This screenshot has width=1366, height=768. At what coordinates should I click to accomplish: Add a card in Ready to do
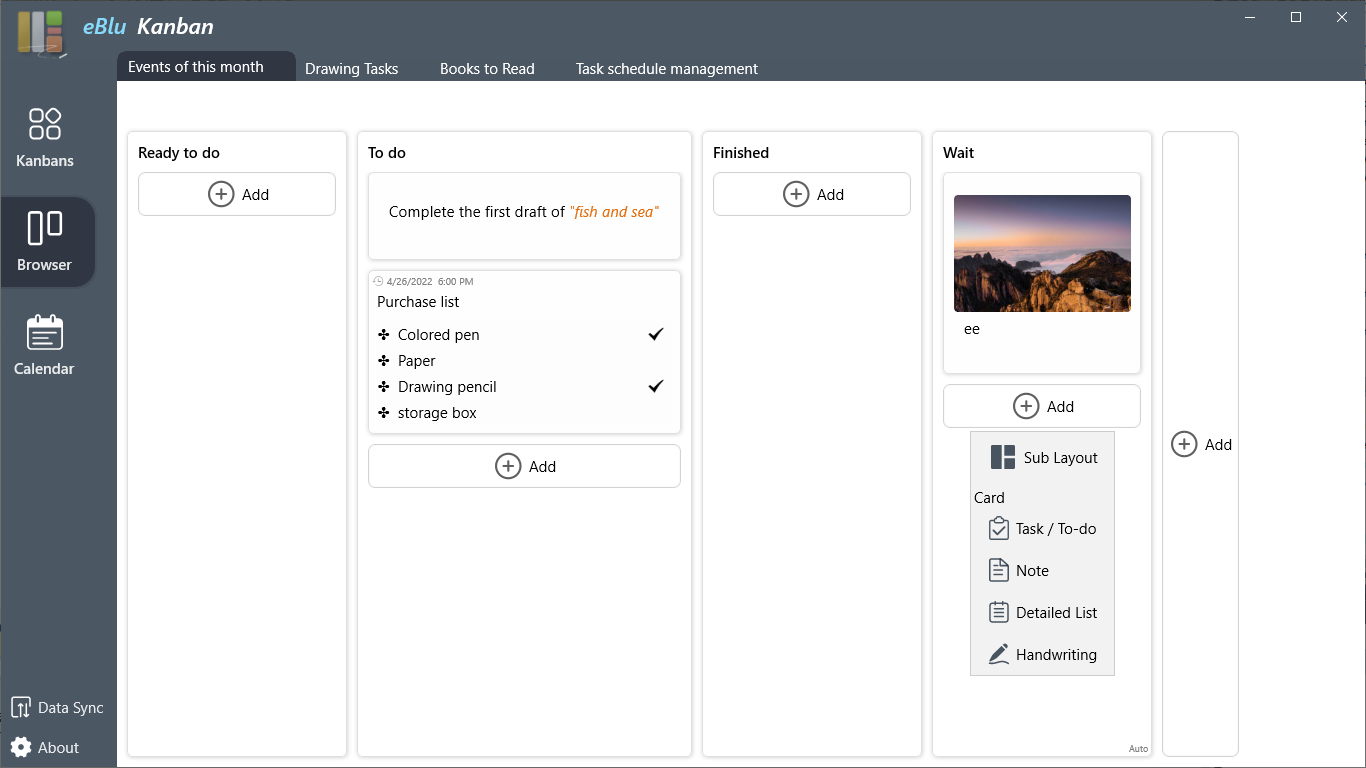237,194
